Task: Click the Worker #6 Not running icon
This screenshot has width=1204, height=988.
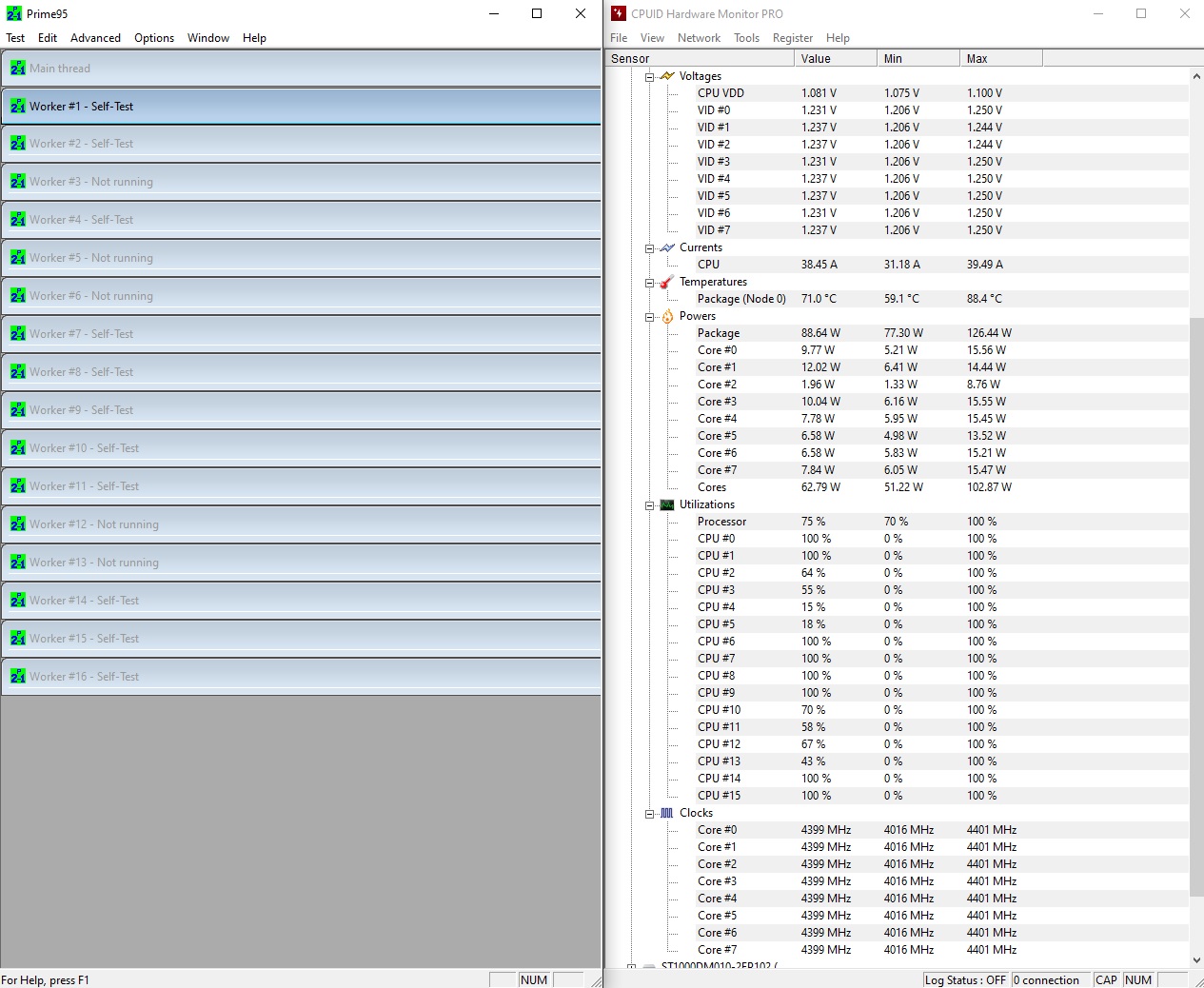Action: (18, 295)
